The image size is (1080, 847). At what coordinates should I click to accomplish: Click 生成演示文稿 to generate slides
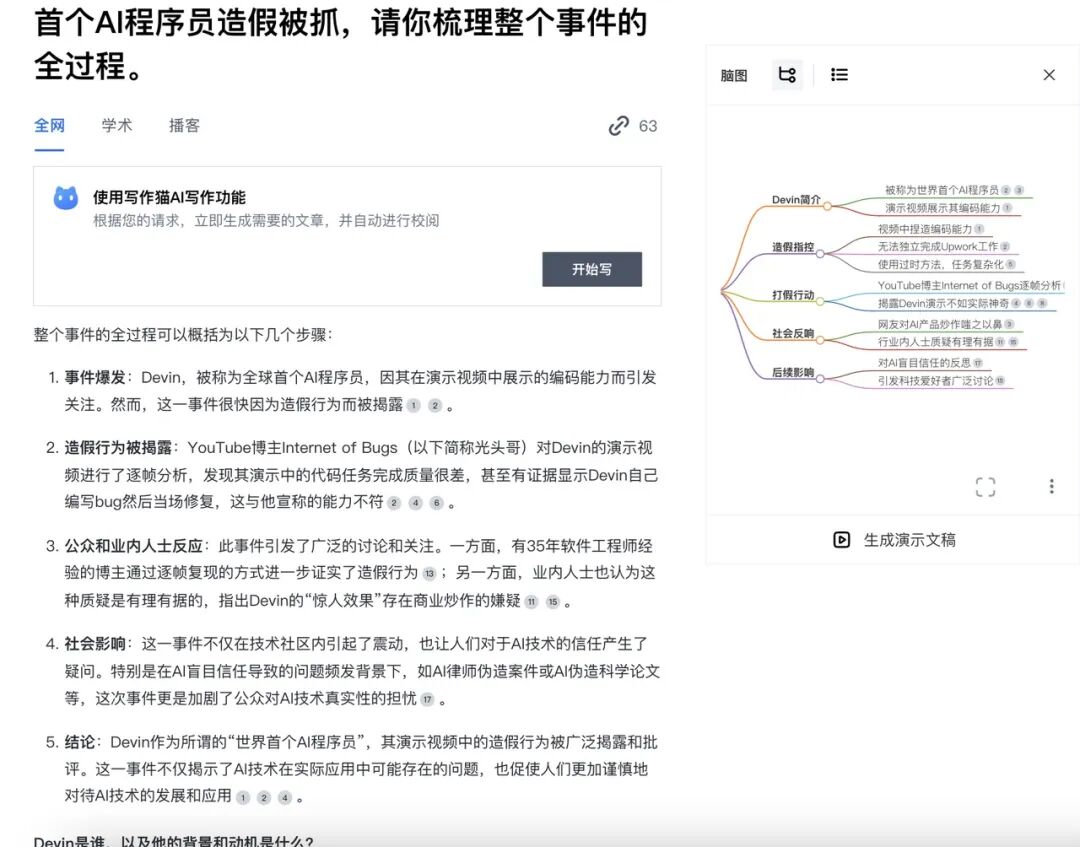[895, 540]
